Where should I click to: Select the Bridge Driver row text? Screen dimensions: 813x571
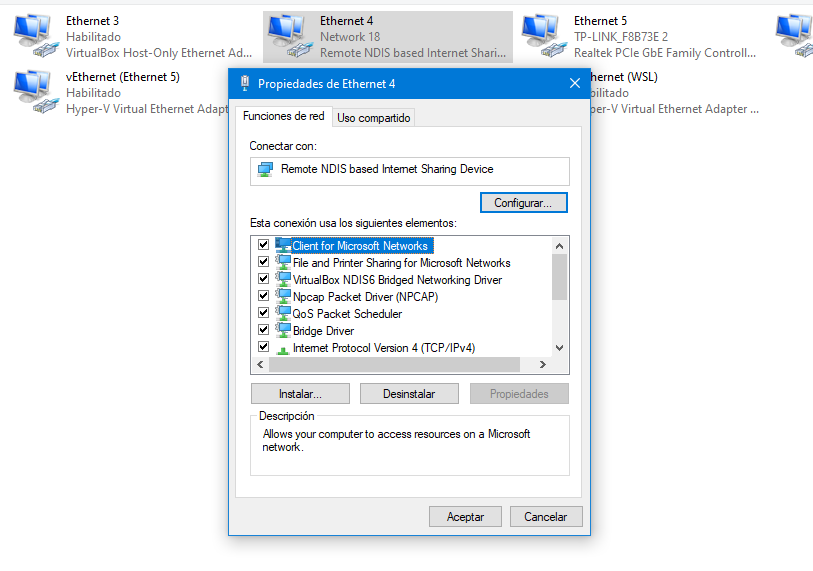tap(323, 331)
